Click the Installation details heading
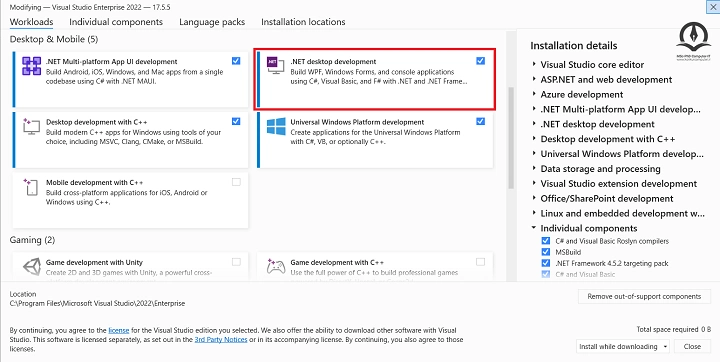 point(574,45)
